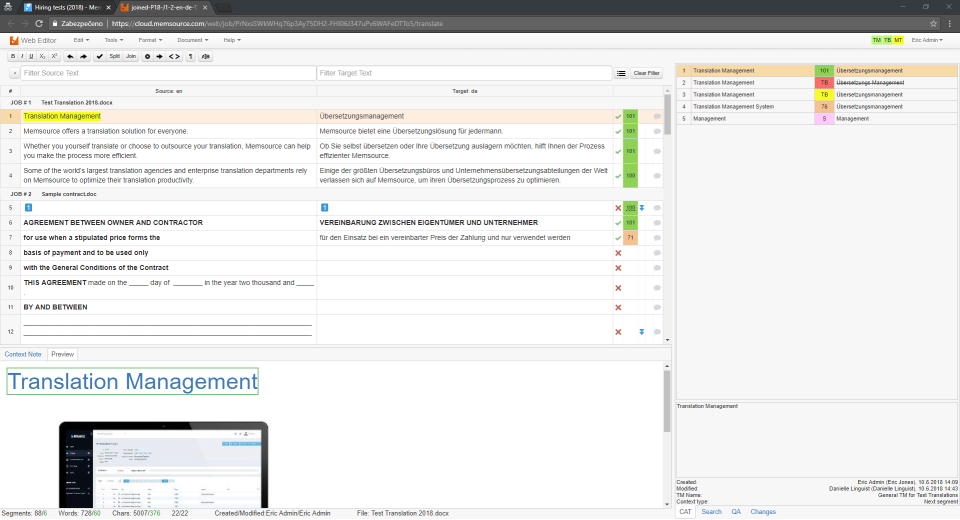This screenshot has width=960, height=520.
Task: Open the Help menu
Action: tap(232, 40)
